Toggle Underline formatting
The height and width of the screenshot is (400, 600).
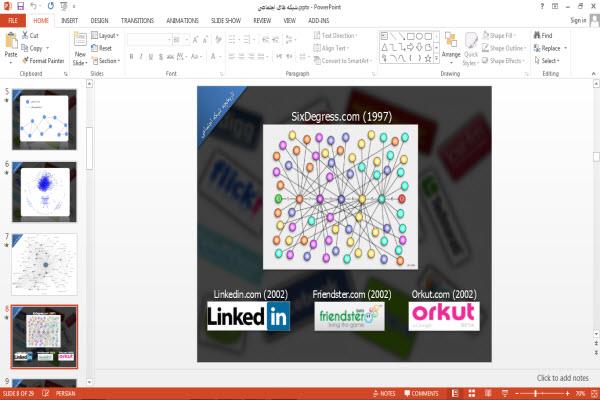151,57
